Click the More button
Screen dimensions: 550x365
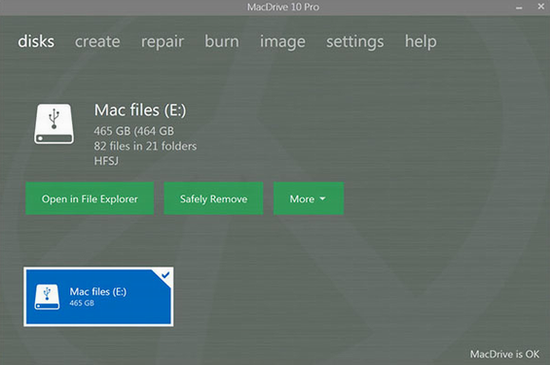coord(309,198)
